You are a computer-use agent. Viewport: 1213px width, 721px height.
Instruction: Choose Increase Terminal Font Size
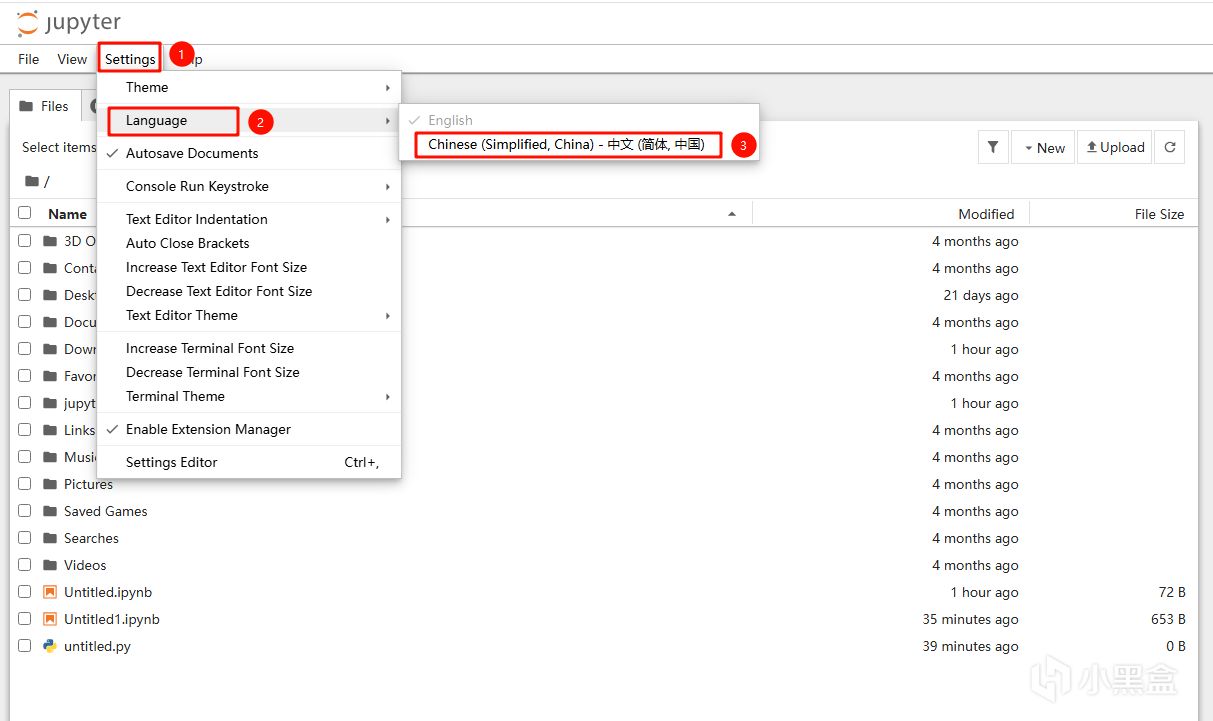pos(249,348)
